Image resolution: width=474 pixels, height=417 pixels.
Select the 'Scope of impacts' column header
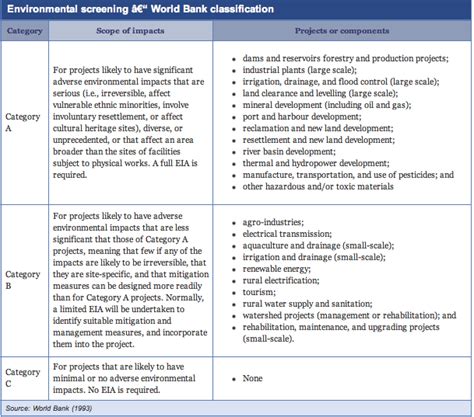pyautogui.click(x=130, y=31)
